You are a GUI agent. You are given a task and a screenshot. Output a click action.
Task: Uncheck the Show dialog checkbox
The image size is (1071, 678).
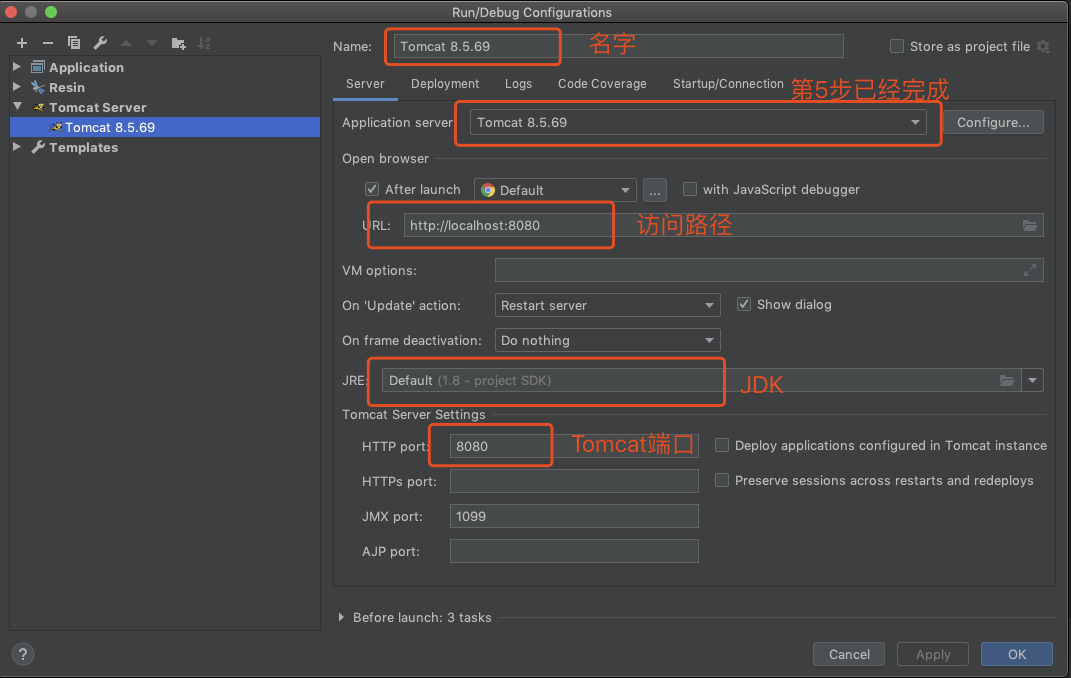(x=744, y=305)
